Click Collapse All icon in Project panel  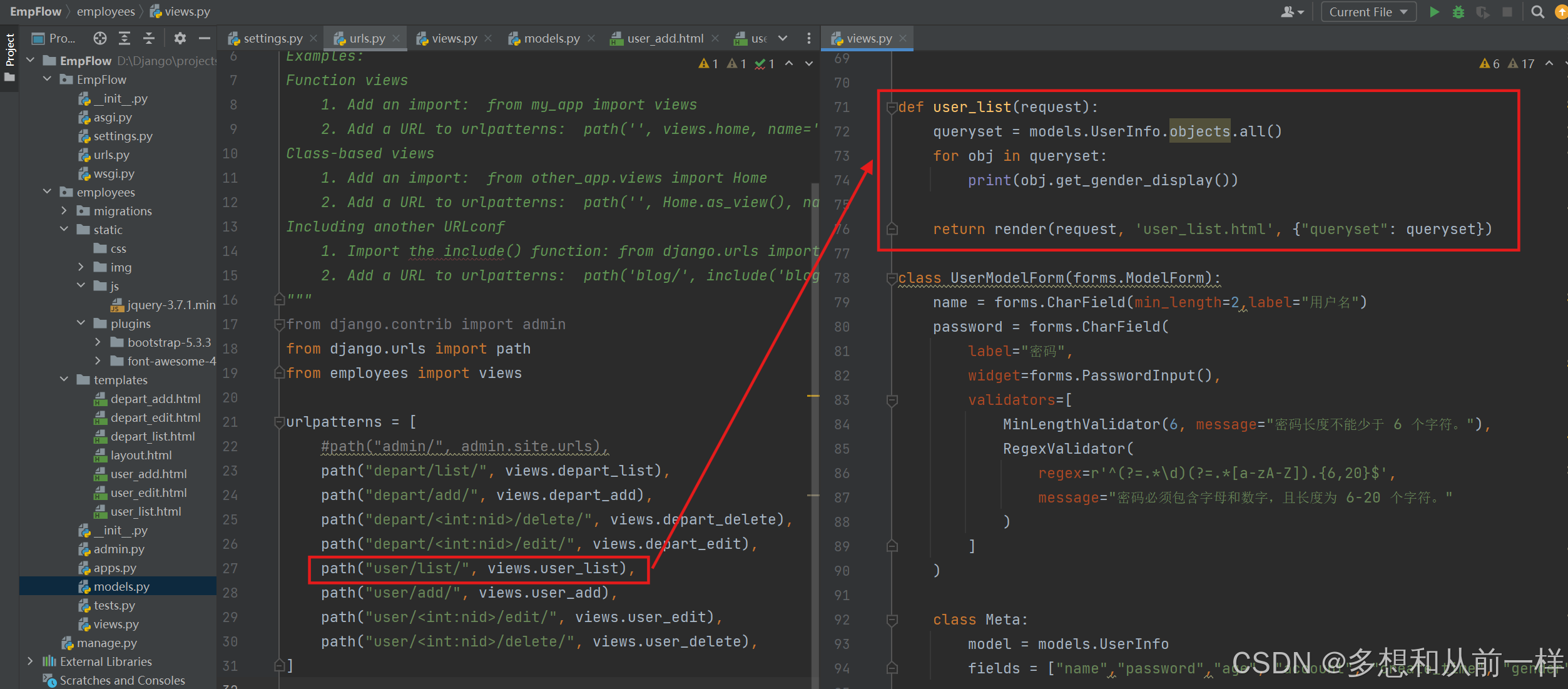pyautogui.click(x=149, y=38)
